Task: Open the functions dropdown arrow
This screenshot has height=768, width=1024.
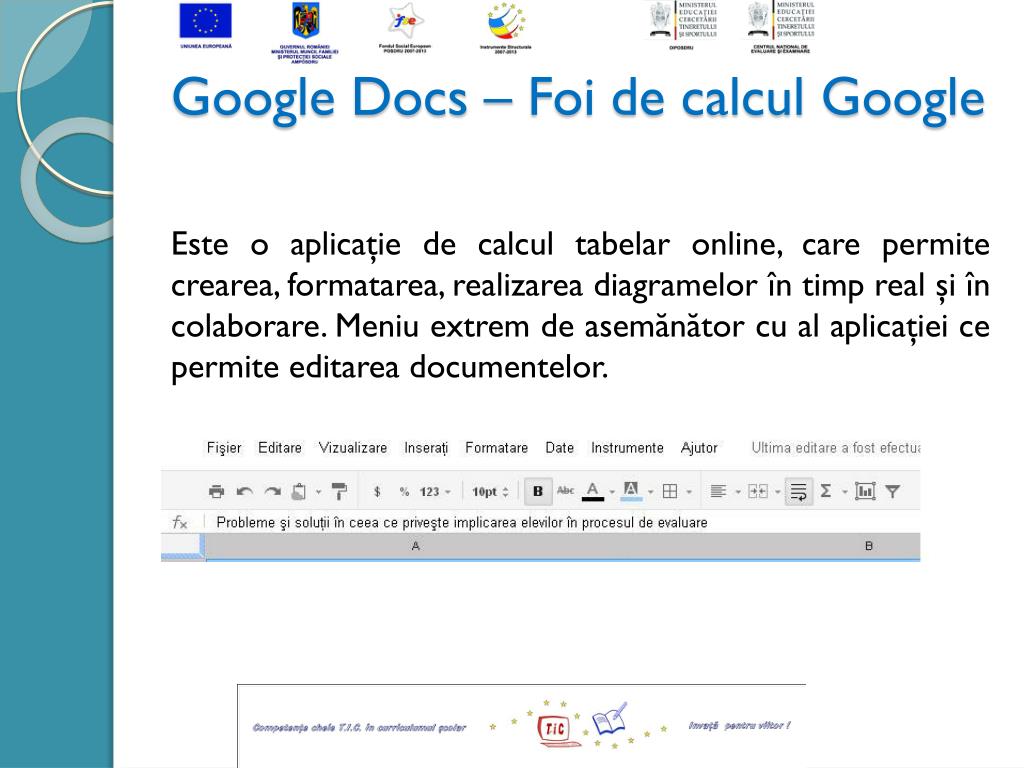Action: (x=844, y=492)
